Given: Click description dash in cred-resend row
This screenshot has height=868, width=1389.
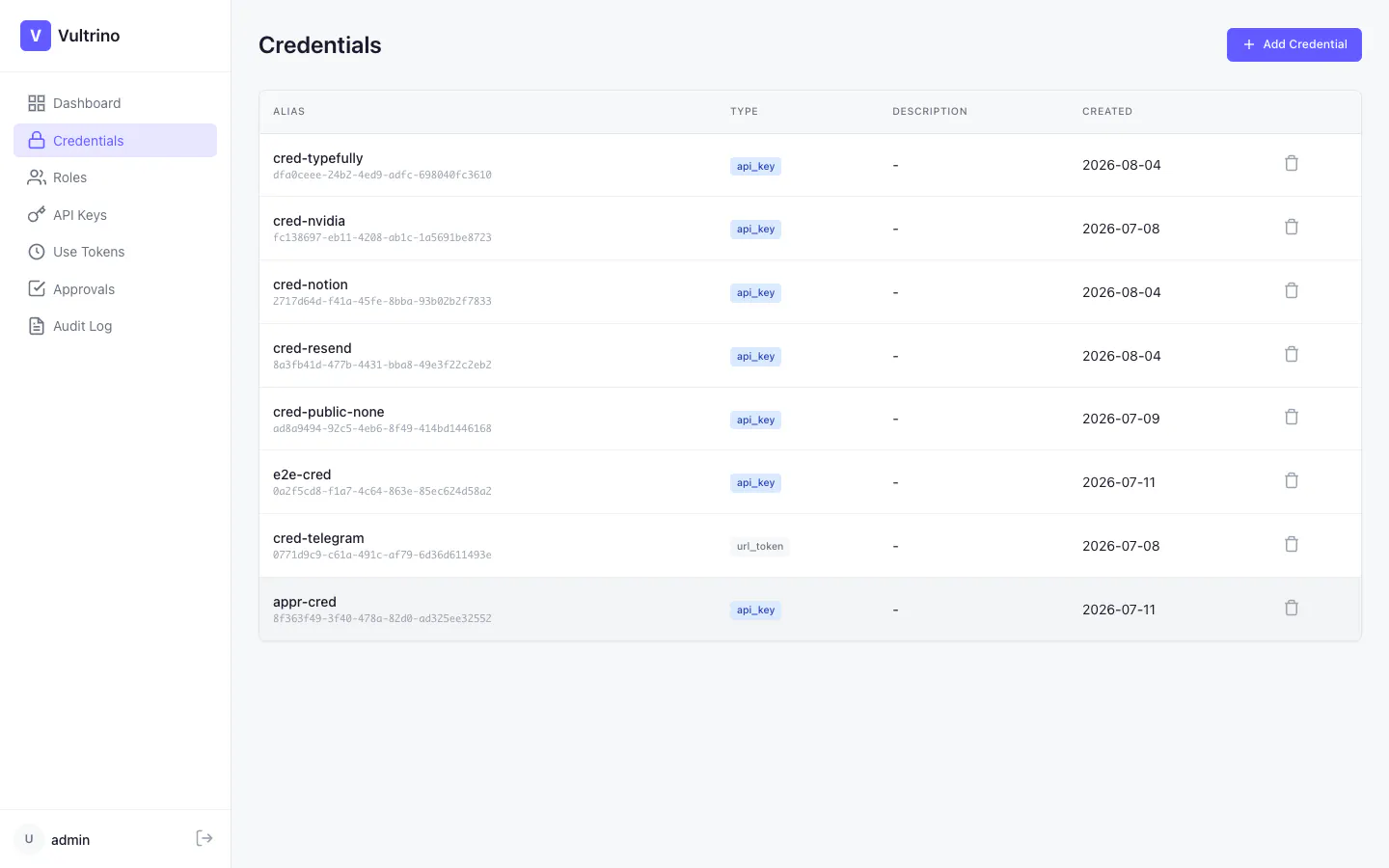Looking at the screenshot, I should [x=895, y=356].
